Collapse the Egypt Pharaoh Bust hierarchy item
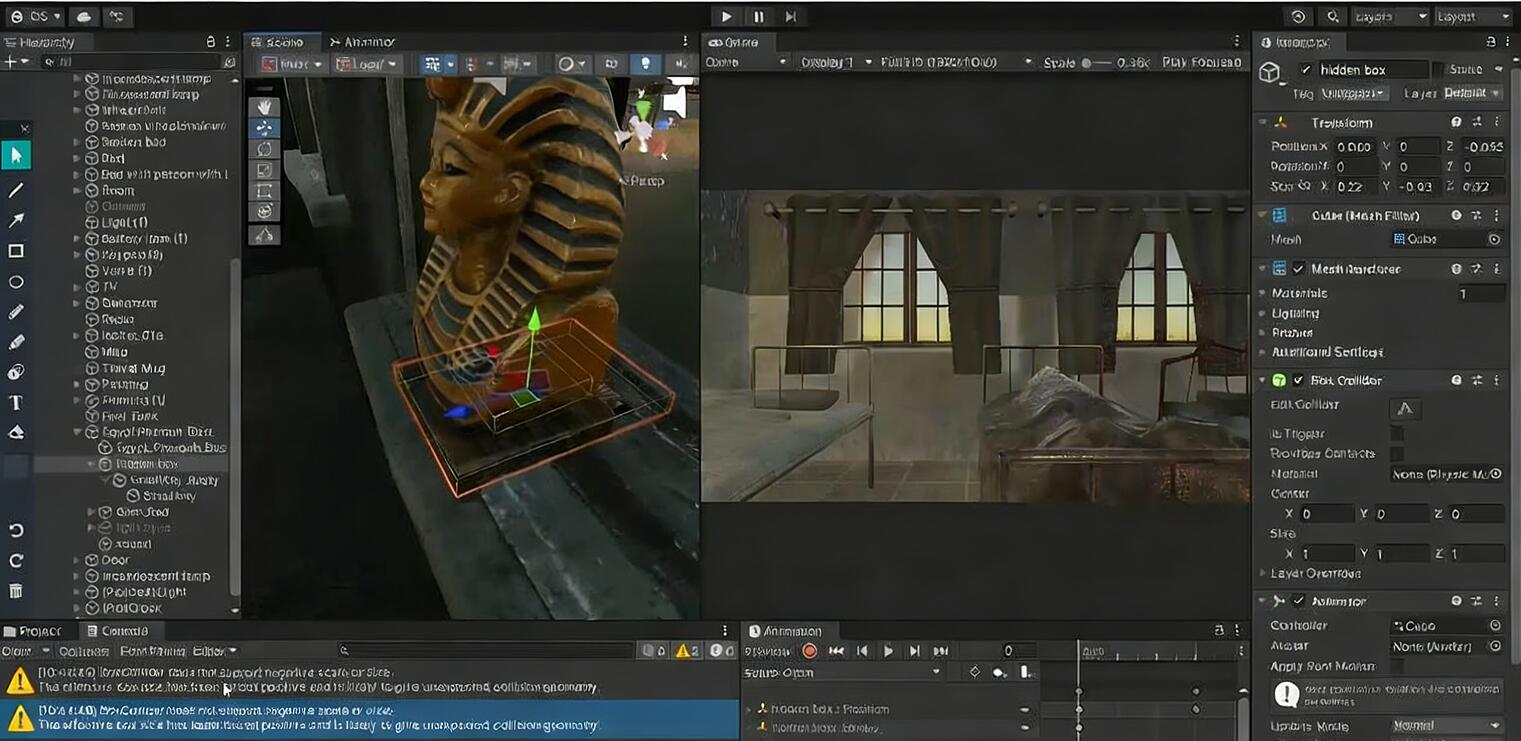 click(x=78, y=431)
